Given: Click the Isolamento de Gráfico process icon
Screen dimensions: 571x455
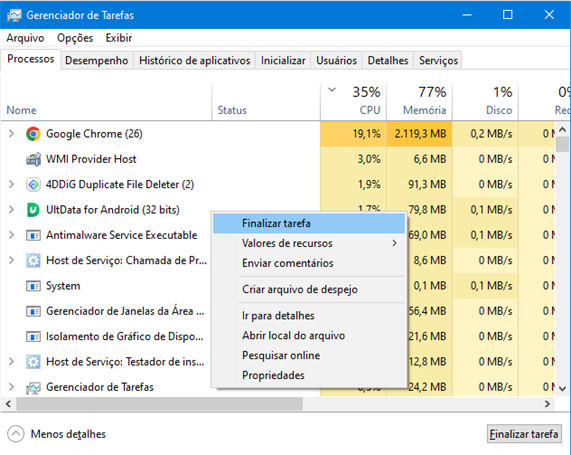Looking at the screenshot, I should pos(33,337).
